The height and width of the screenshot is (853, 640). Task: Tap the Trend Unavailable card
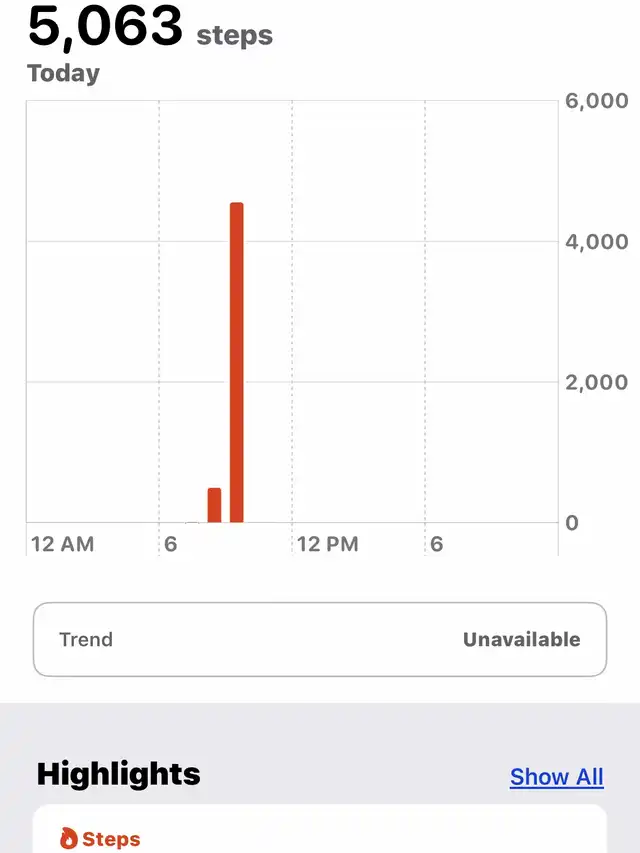(x=320, y=639)
